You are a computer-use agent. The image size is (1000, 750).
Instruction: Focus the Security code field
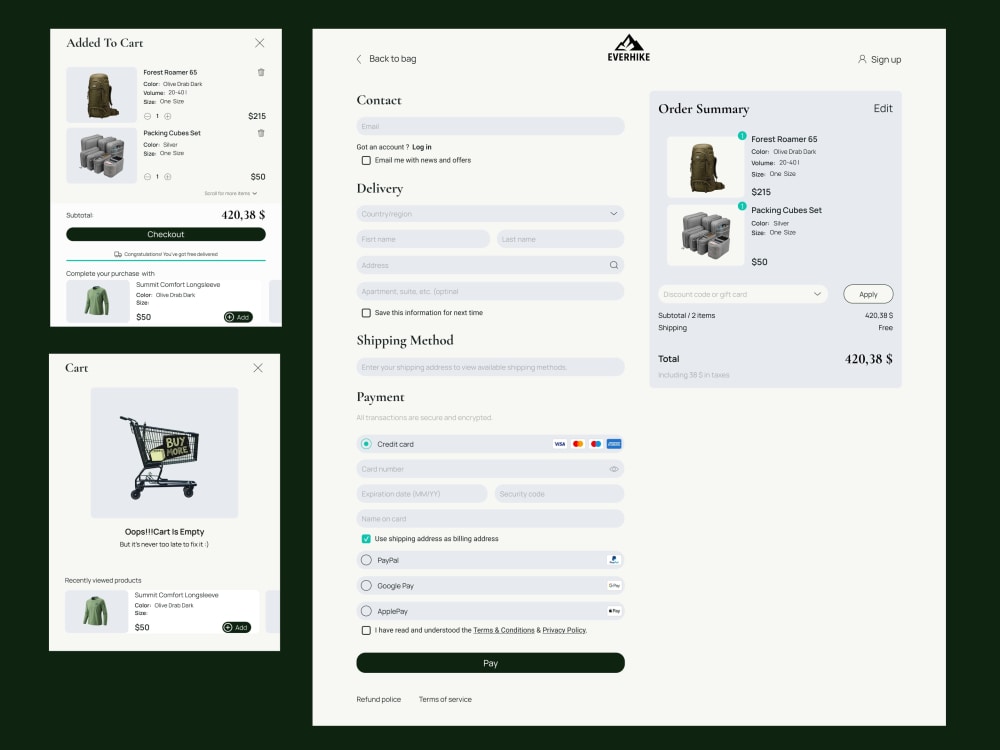click(559, 494)
